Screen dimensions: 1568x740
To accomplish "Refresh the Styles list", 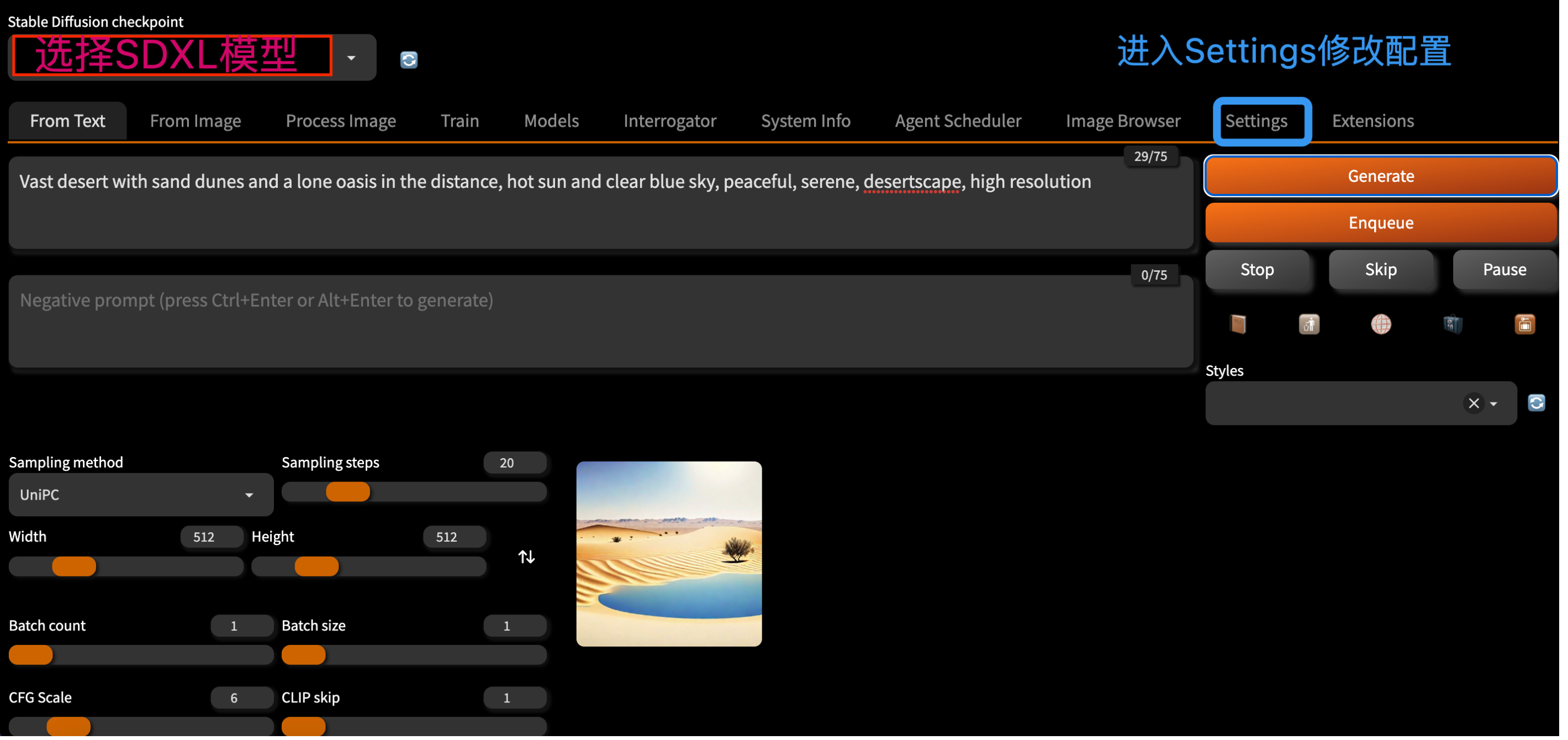I will (1537, 402).
